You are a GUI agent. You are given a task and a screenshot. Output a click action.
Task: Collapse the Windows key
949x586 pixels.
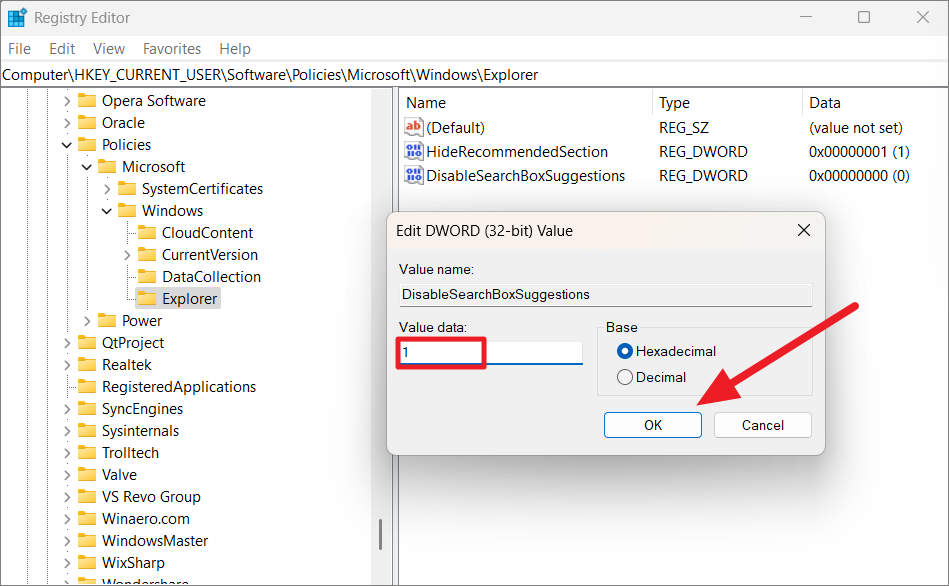click(107, 211)
